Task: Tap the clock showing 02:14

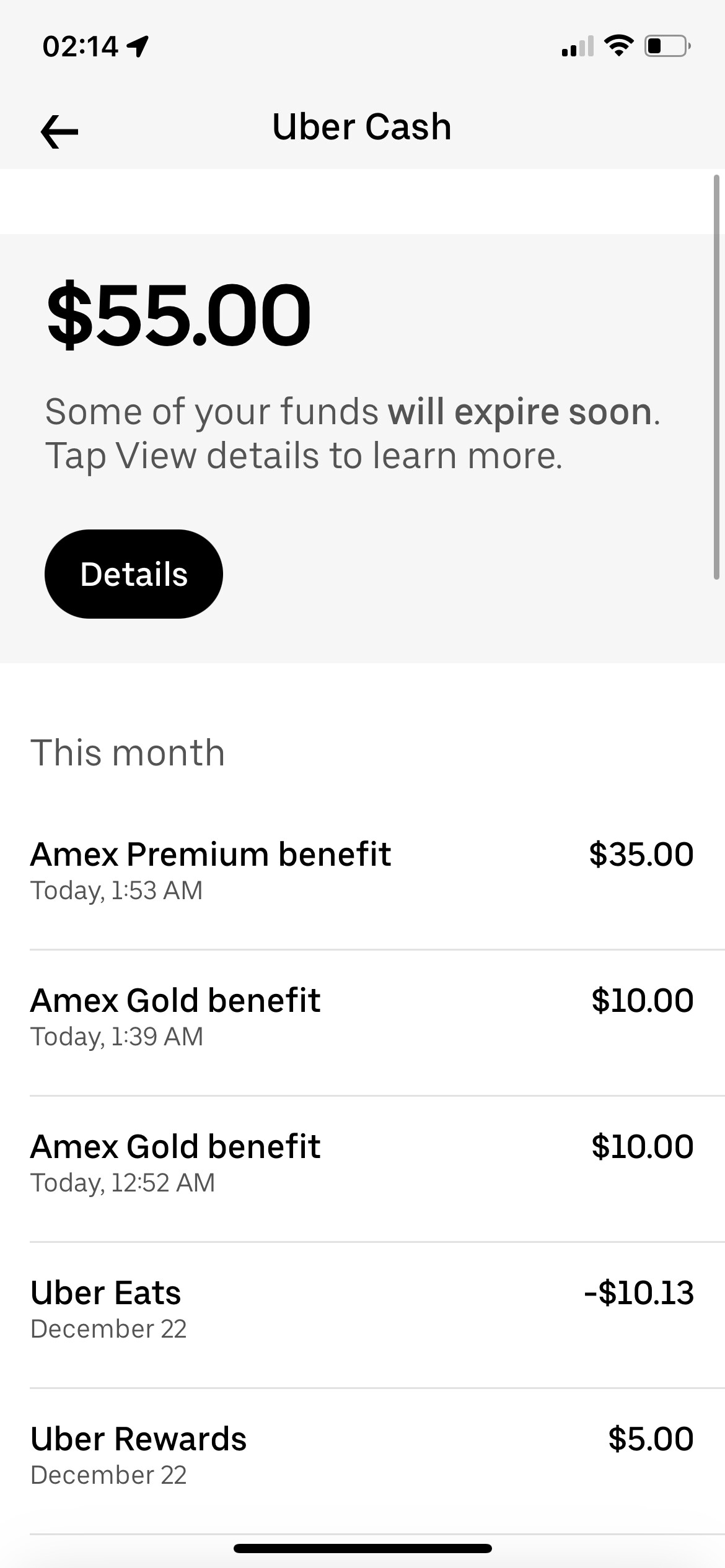Action: coord(81,46)
